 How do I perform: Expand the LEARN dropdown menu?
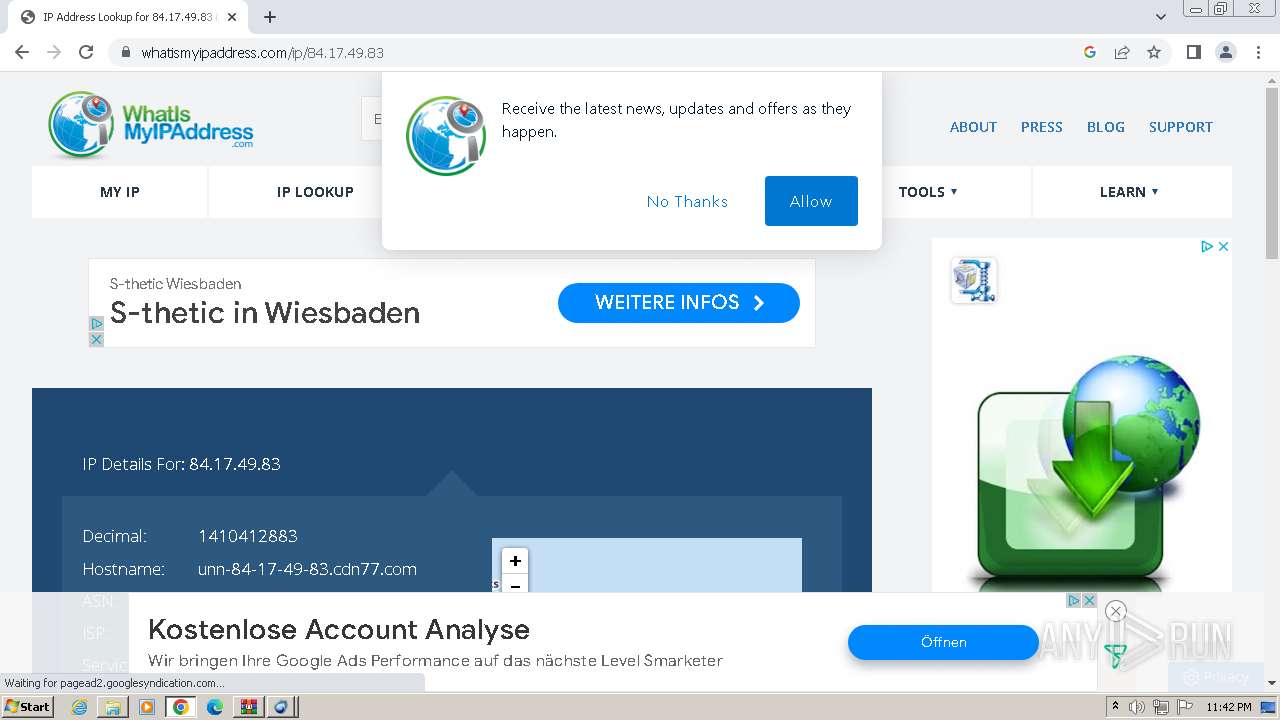tap(1129, 192)
